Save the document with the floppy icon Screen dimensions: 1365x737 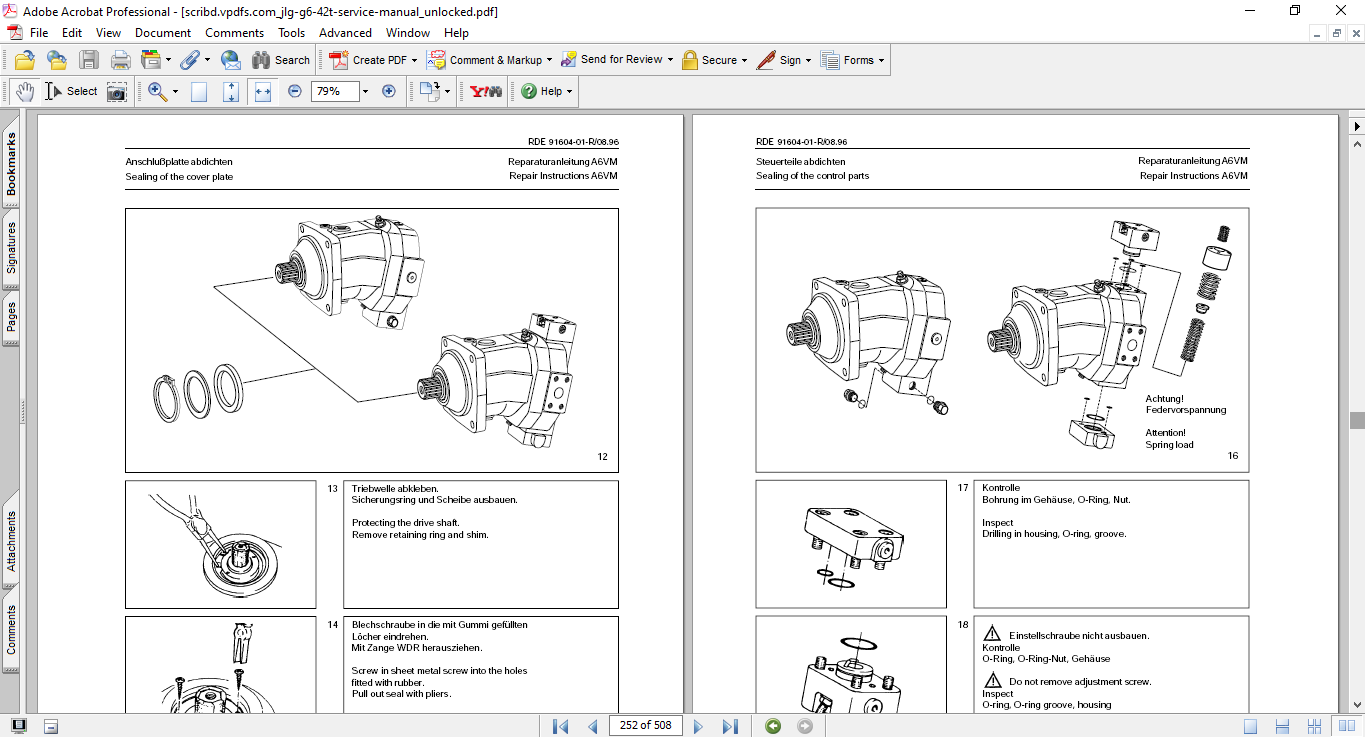88,60
